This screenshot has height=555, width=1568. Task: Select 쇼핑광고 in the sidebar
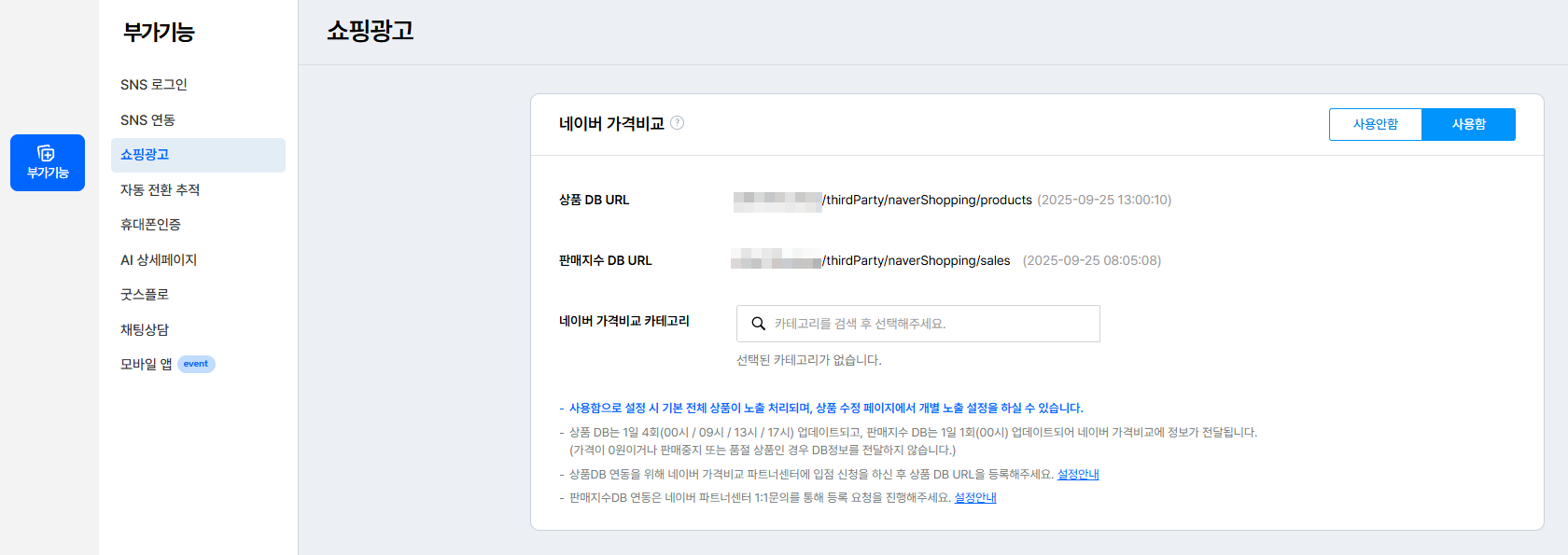point(198,155)
